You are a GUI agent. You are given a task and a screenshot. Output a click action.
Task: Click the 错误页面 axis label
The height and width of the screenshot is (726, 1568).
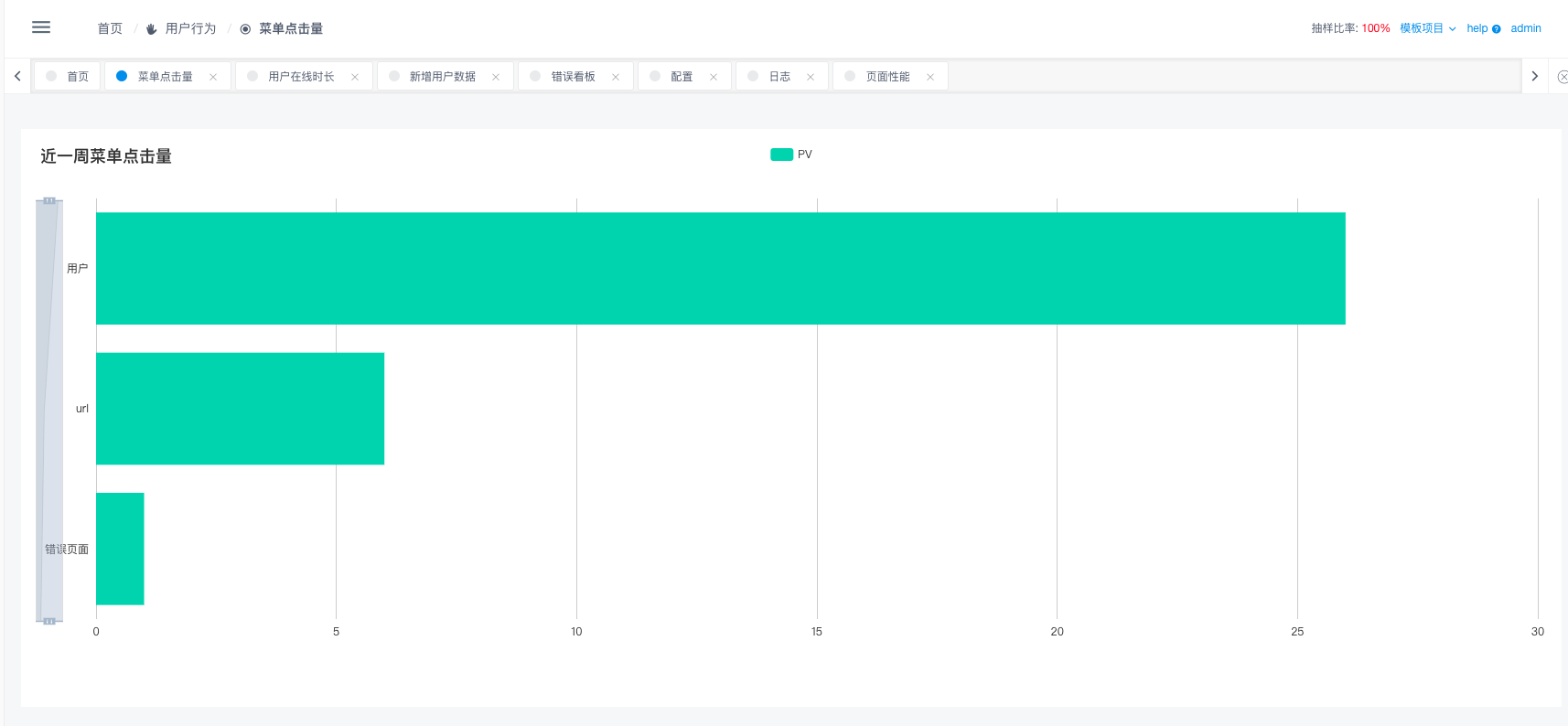67,550
